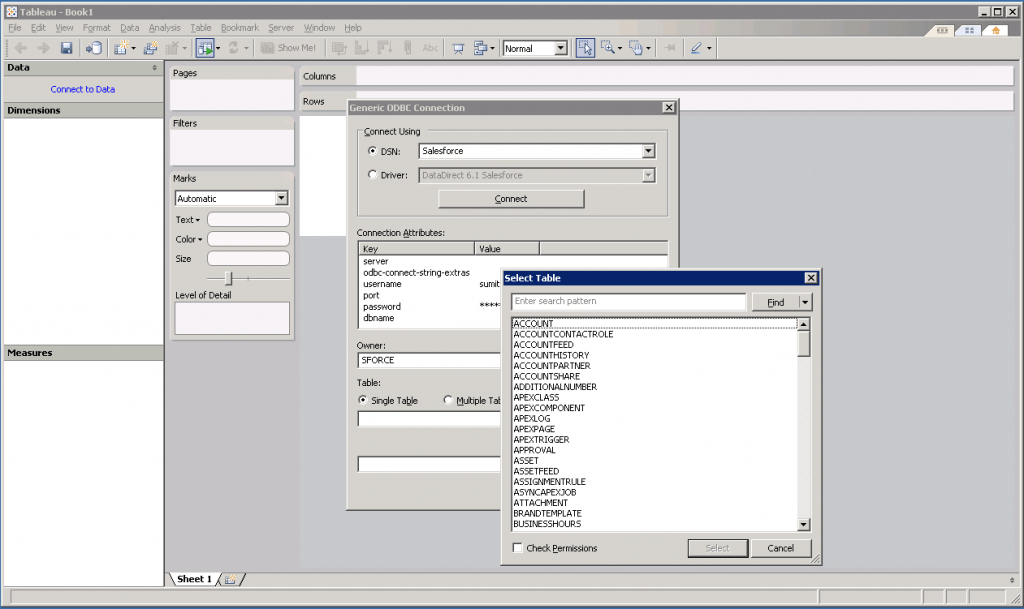Click the Run Update toolbar icon
This screenshot has height=609, width=1024.
[x=205, y=48]
